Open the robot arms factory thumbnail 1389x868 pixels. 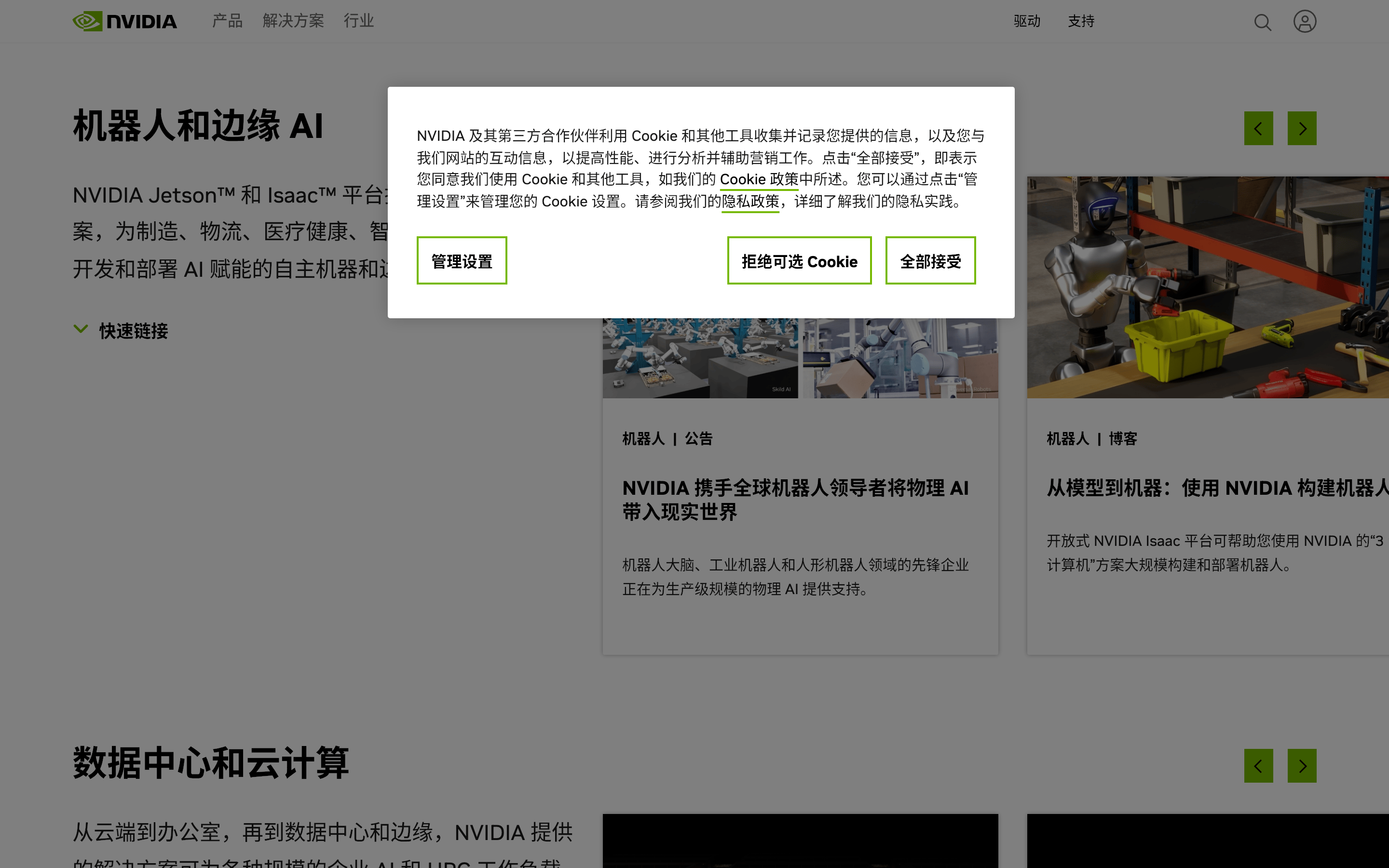(800, 358)
